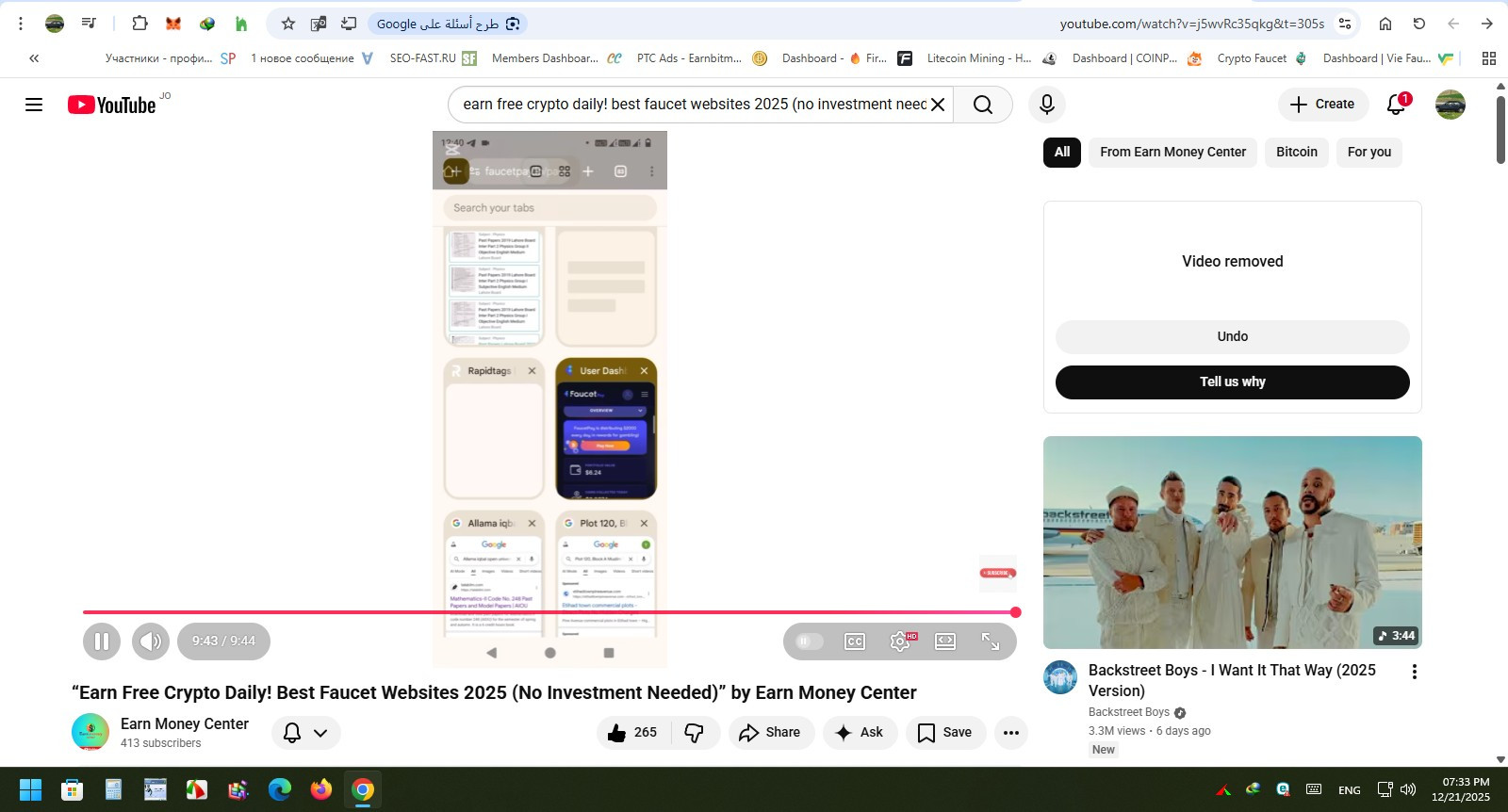Focus the YouTube search input field

click(x=694, y=105)
